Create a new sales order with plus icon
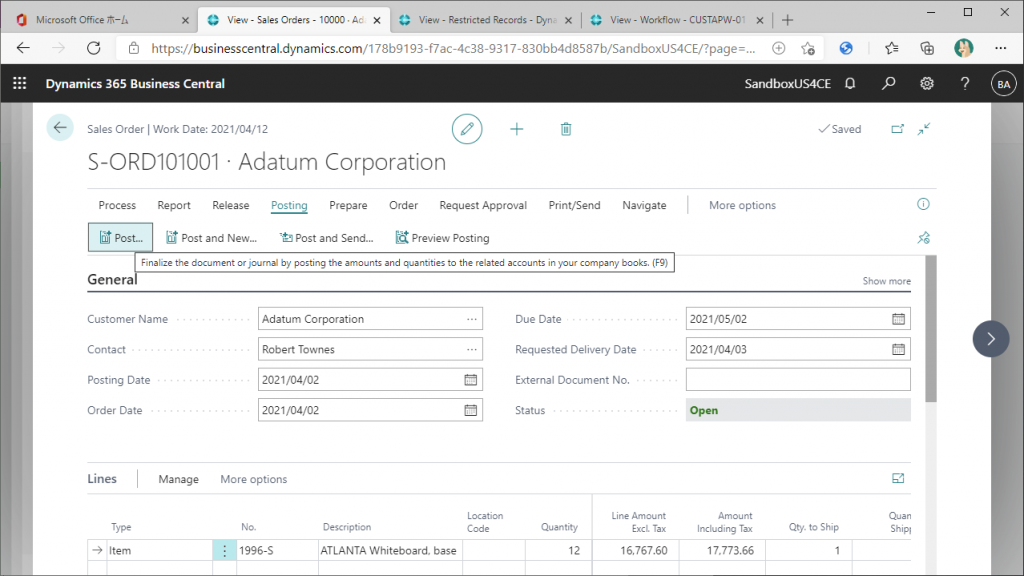Image resolution: width=1024 pixels, height=576 pixels. 517,129
